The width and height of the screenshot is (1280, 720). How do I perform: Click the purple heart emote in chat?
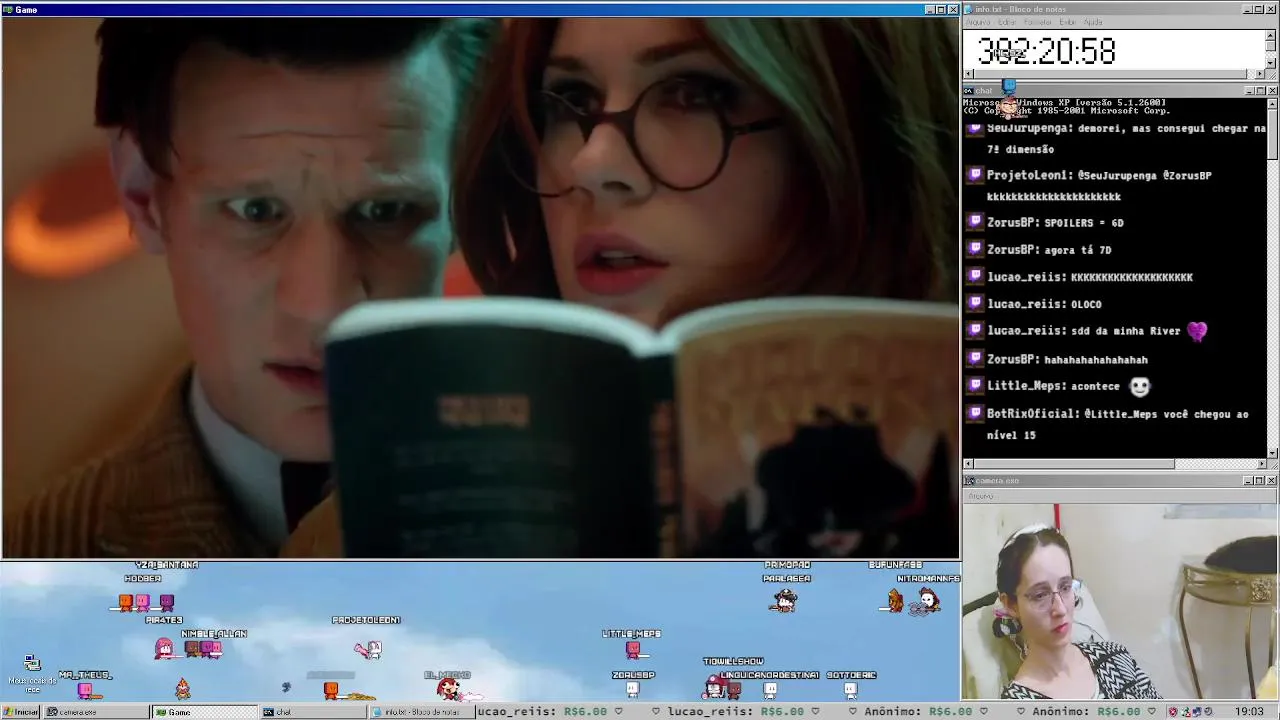point(1197,331)
